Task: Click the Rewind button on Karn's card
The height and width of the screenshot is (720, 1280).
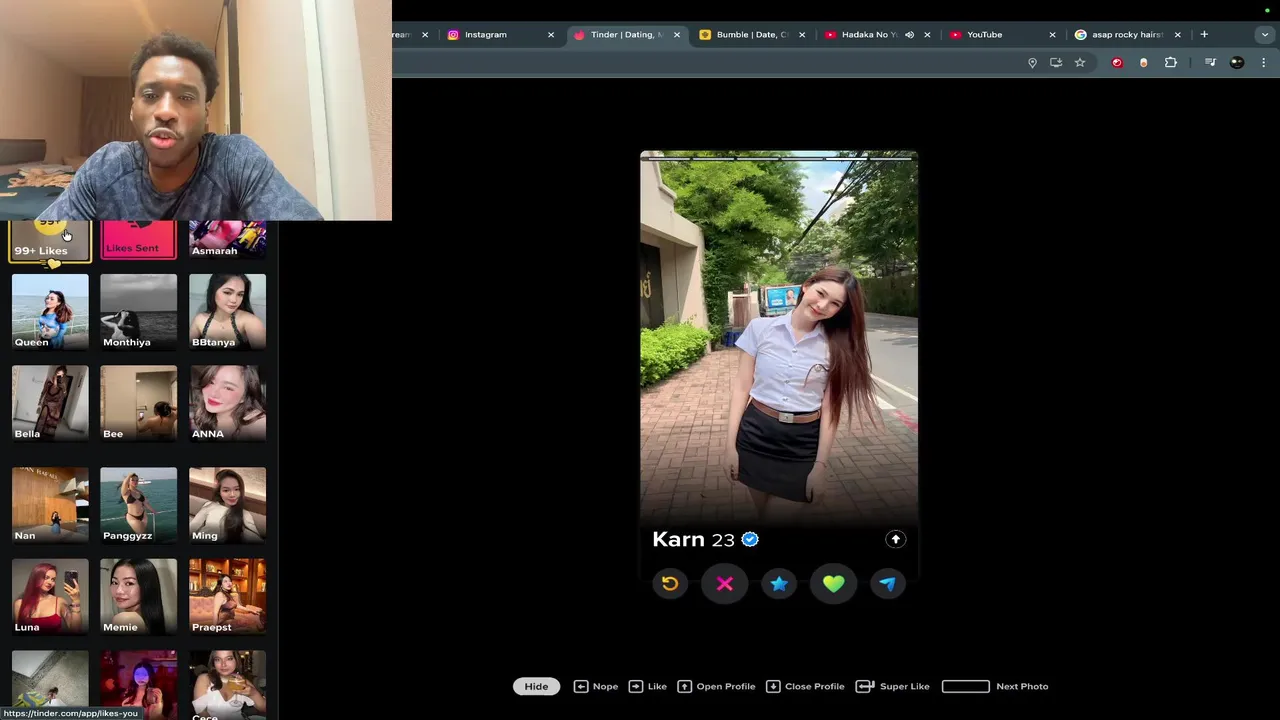Action: pyautogui.click(x=670, y=584)
